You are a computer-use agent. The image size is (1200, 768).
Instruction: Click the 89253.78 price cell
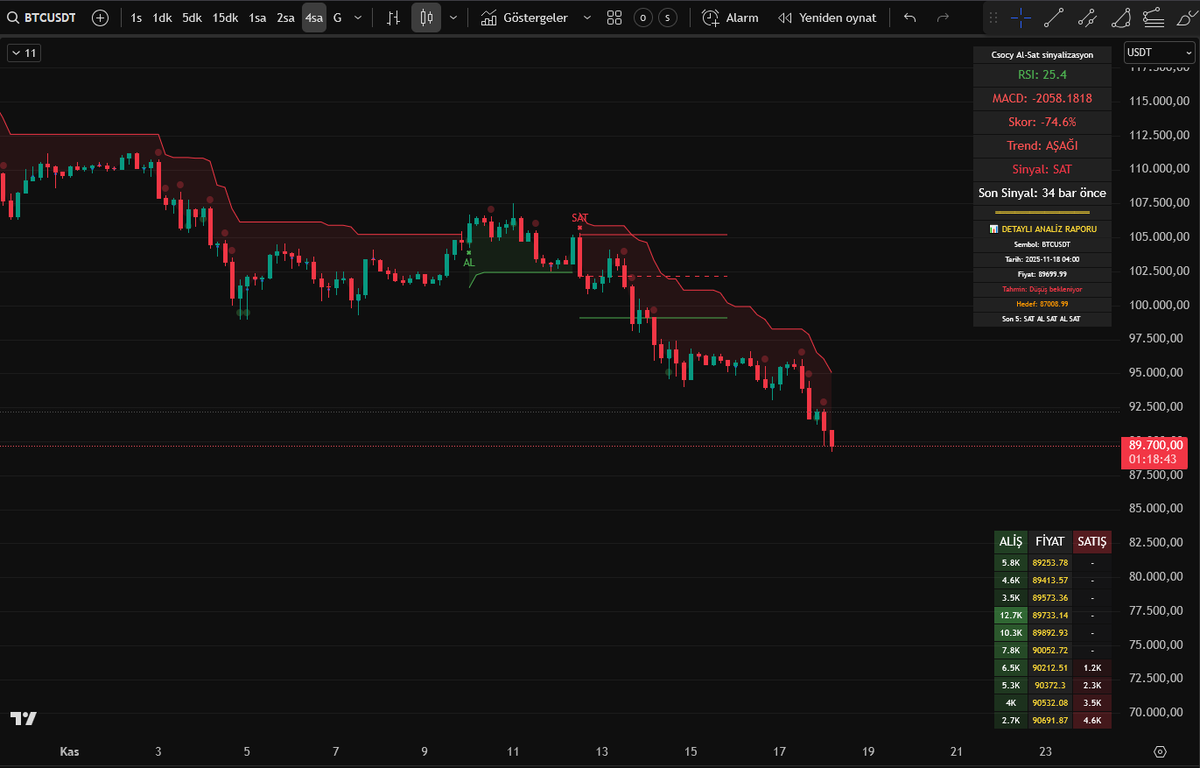pos(1050,563)
